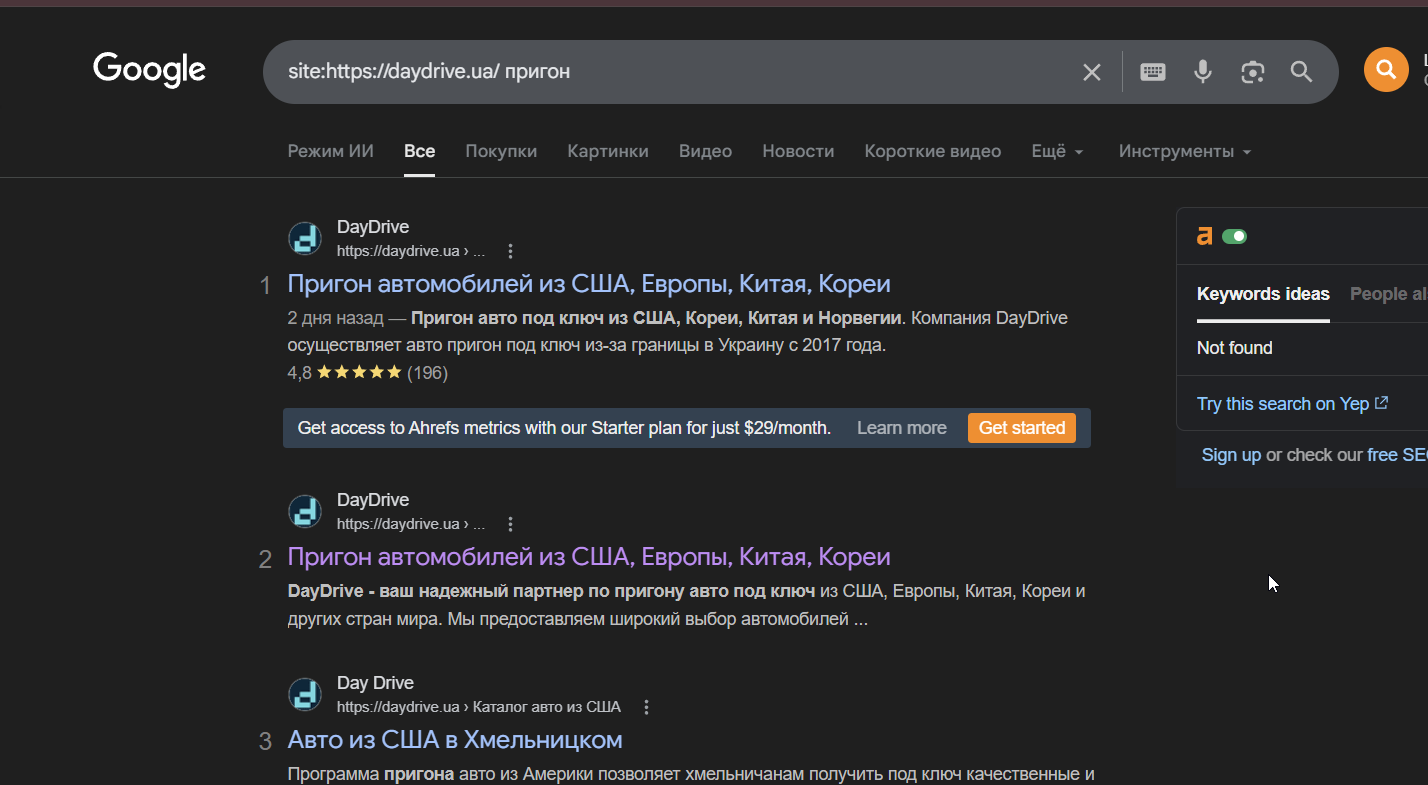
Task: Open Google Lens image search
Action: [1252, 72]
